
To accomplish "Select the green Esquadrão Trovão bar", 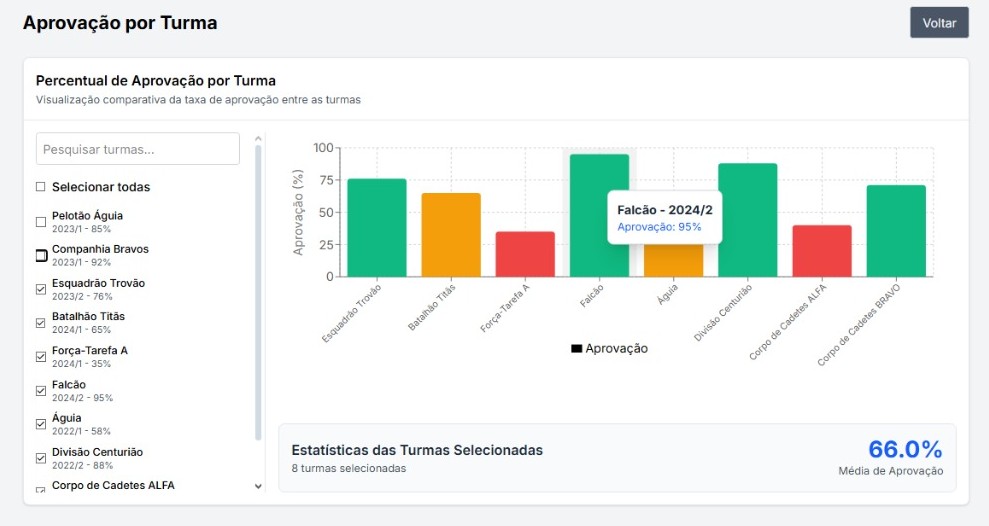I will [x=377, y=228].
